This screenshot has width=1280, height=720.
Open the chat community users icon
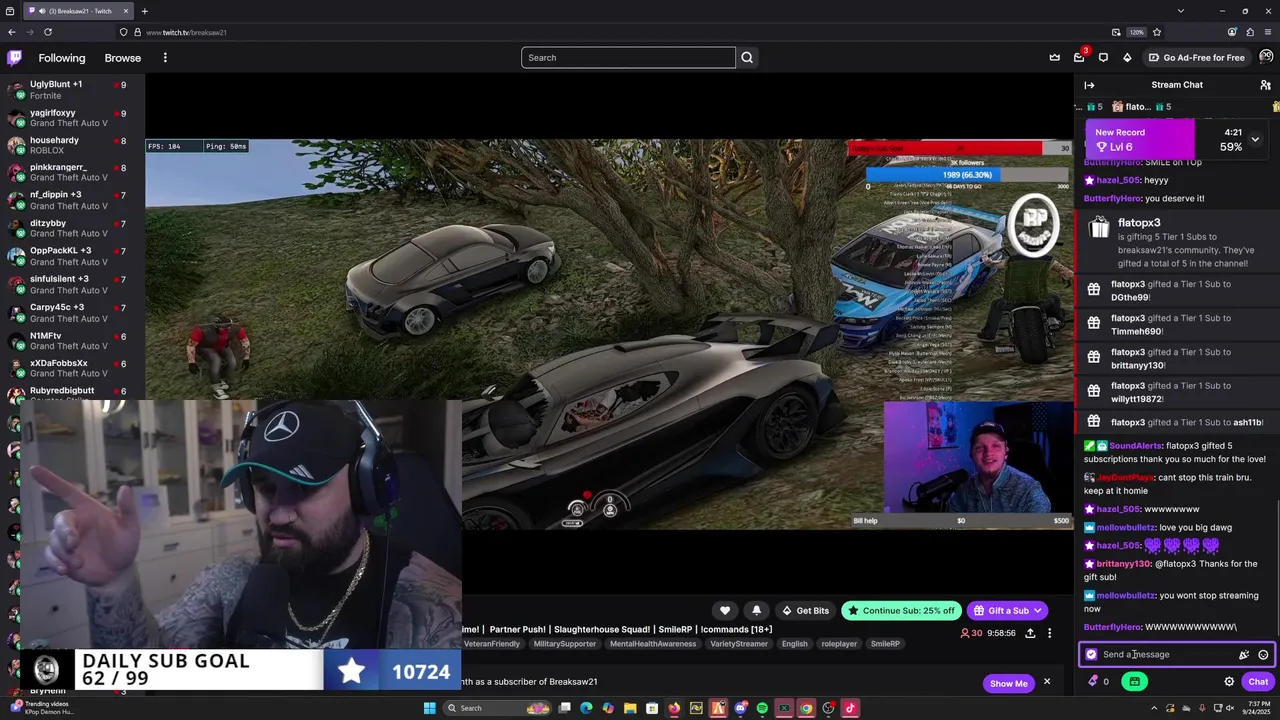tap(1265, 85)
